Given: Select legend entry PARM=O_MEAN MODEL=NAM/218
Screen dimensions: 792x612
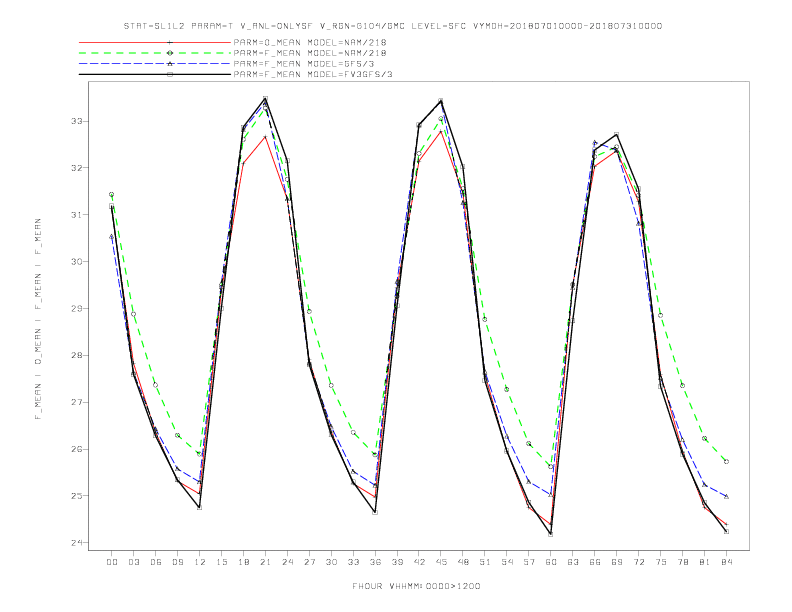Looking at the screenshot, I should click(310, 42).
